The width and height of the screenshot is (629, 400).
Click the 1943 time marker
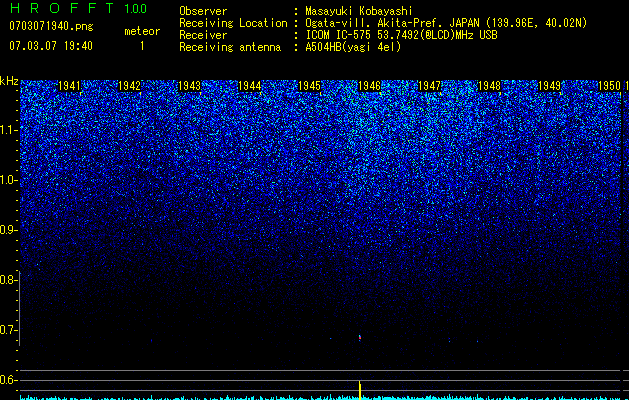pyautogui.click(x=189, y=86)
